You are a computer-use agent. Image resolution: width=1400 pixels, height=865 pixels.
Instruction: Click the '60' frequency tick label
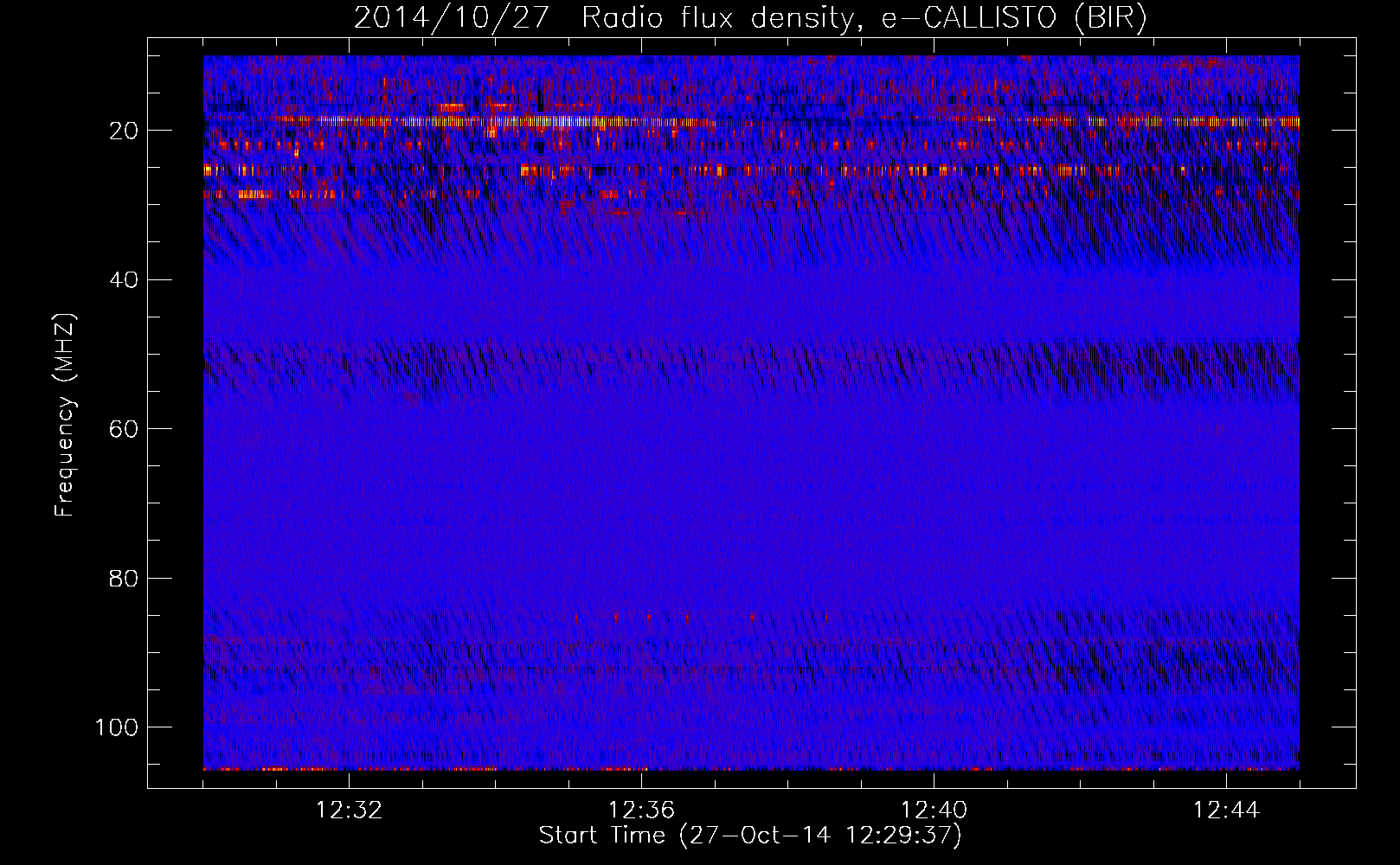coord(125,429)
